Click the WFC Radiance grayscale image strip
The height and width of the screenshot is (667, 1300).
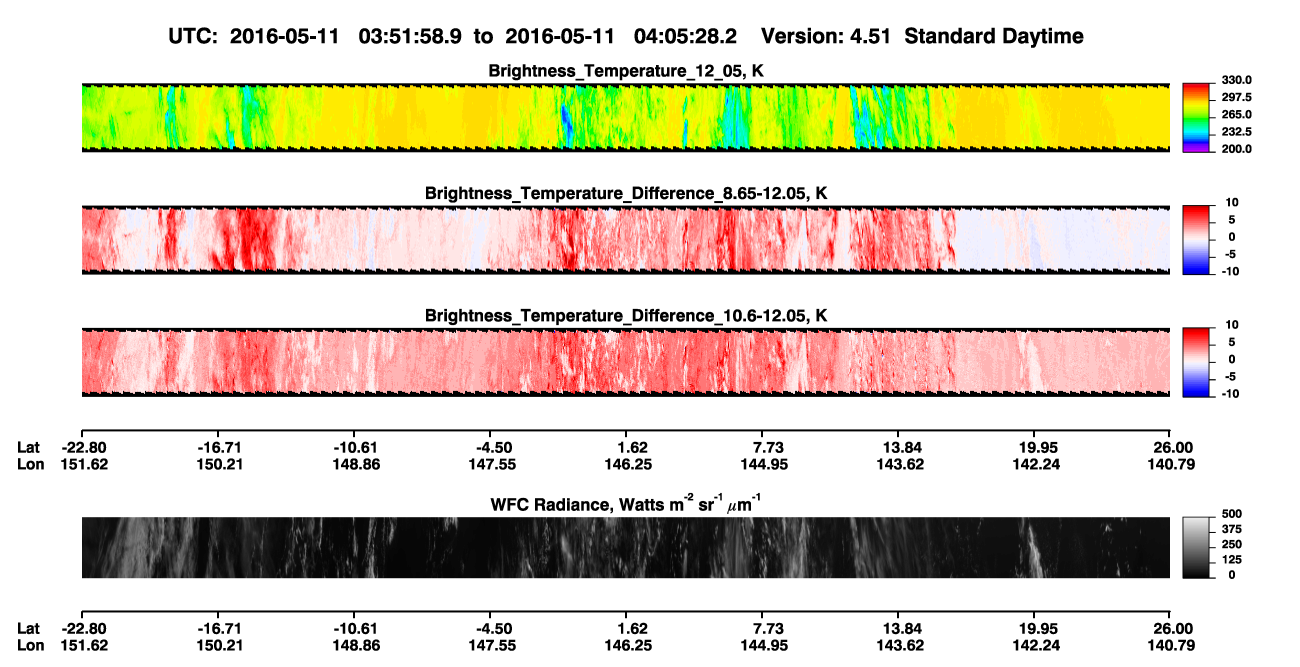(x=625, y=547)
